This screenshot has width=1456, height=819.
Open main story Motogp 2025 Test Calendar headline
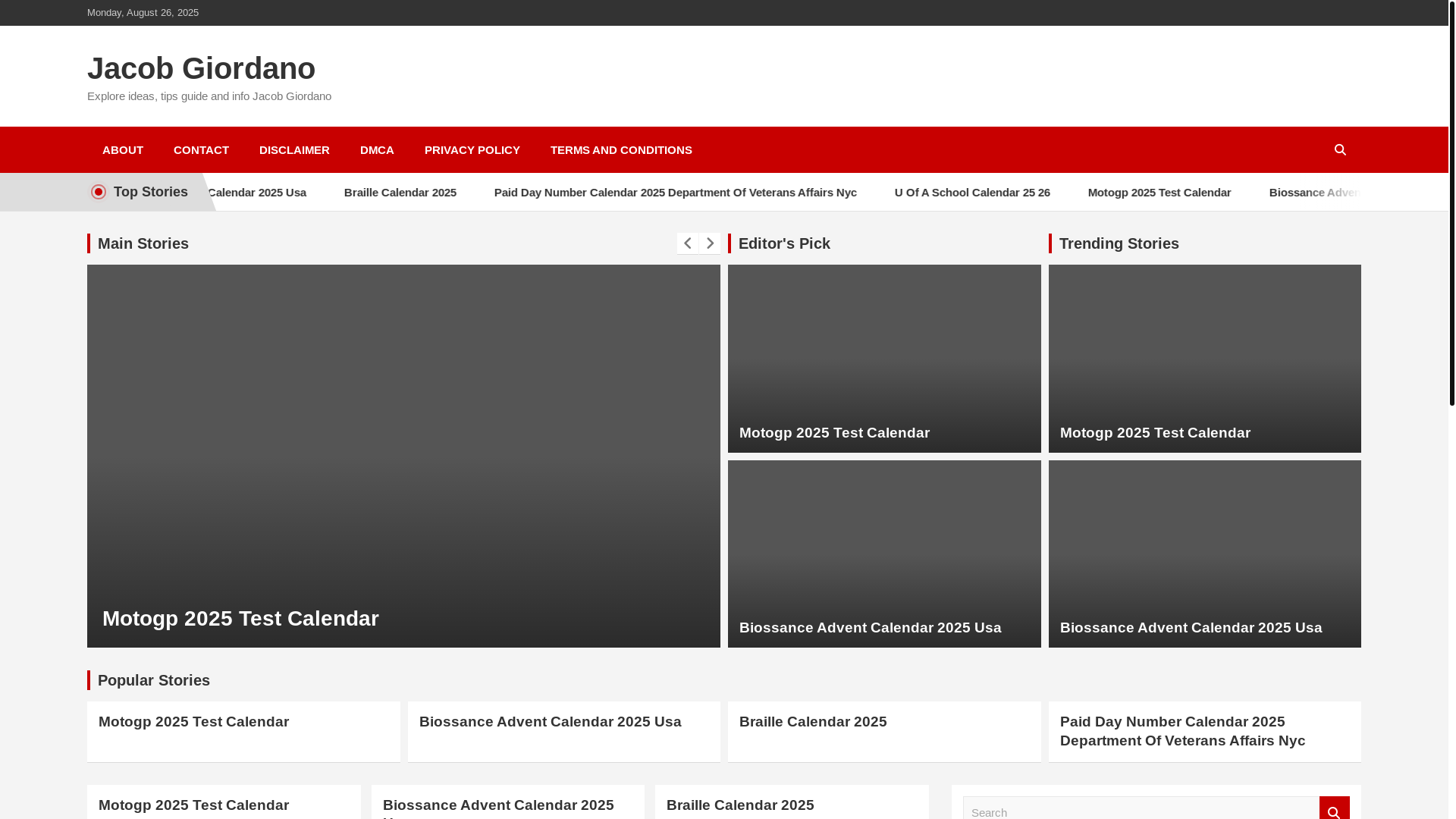coord(240,619)
